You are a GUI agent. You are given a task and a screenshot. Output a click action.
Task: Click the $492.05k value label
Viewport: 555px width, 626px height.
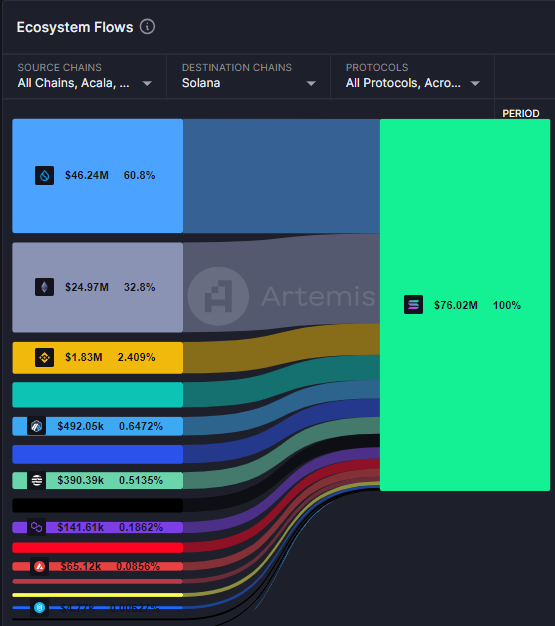pos(80,426)
